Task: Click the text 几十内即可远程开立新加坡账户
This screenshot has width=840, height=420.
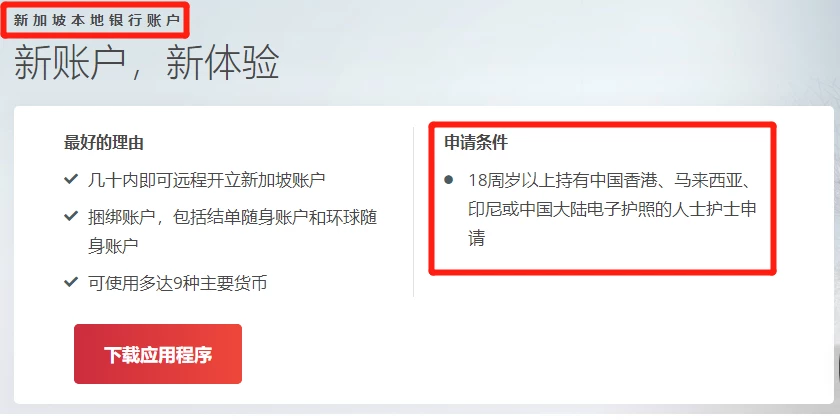Action: [x=207, y=179]
